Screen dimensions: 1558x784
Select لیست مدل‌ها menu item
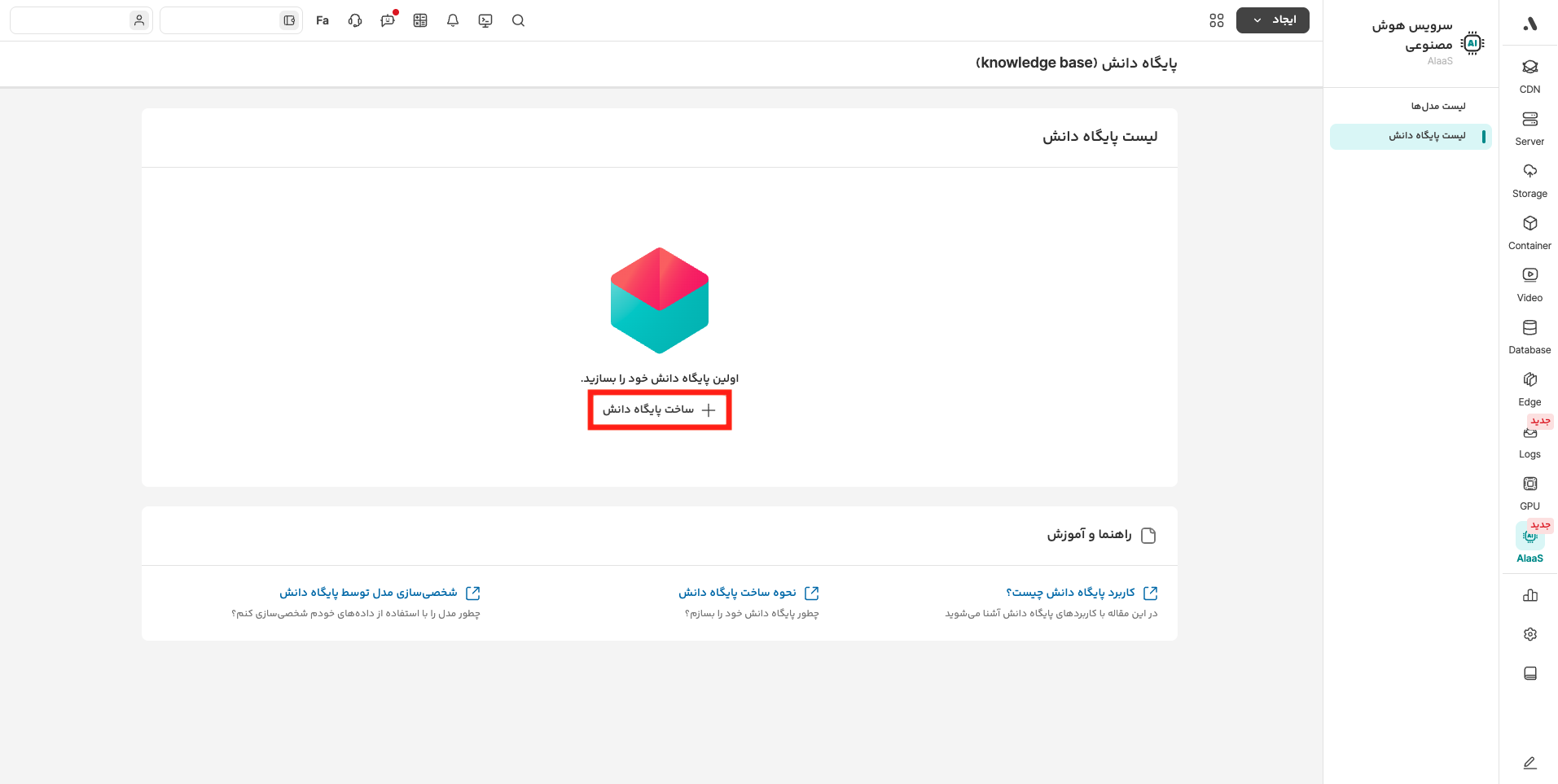click(x=1437, y=106)
